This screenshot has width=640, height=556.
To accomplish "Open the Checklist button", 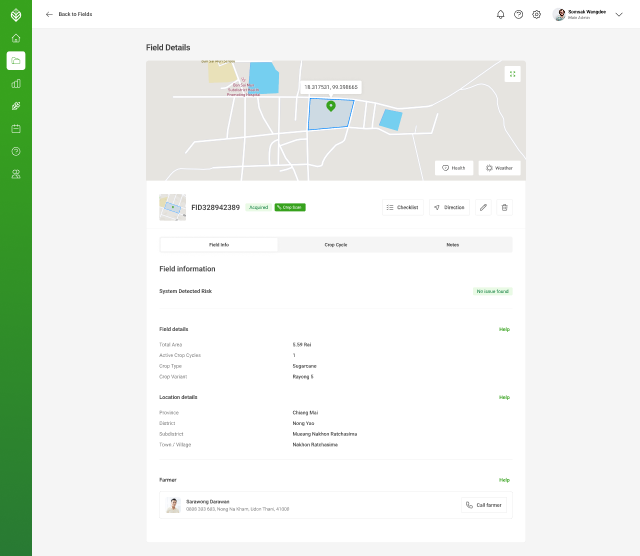I will (403, 207).
